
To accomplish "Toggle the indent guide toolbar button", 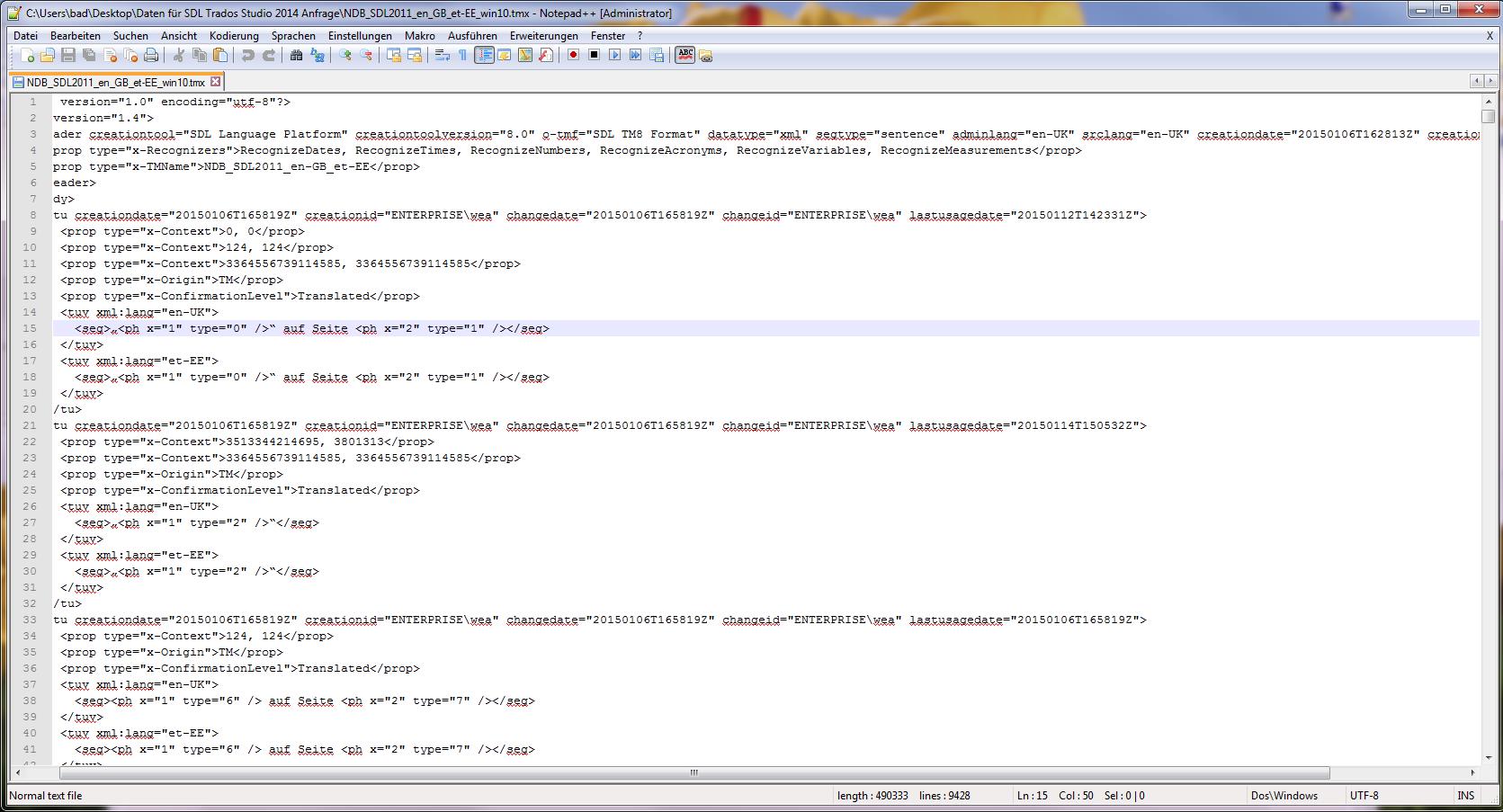I will point(484,55).
